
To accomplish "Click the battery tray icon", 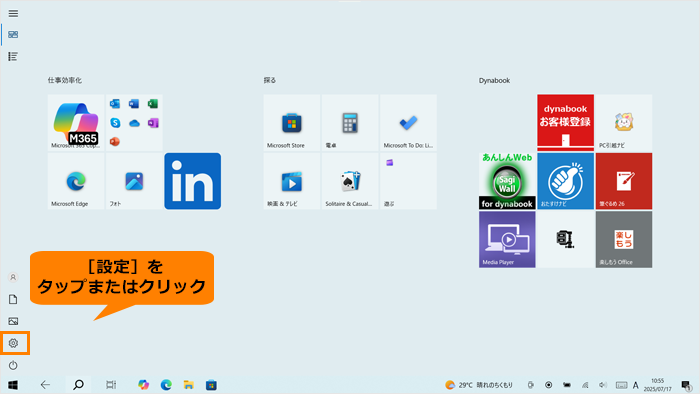I will [x=567, y=385].
